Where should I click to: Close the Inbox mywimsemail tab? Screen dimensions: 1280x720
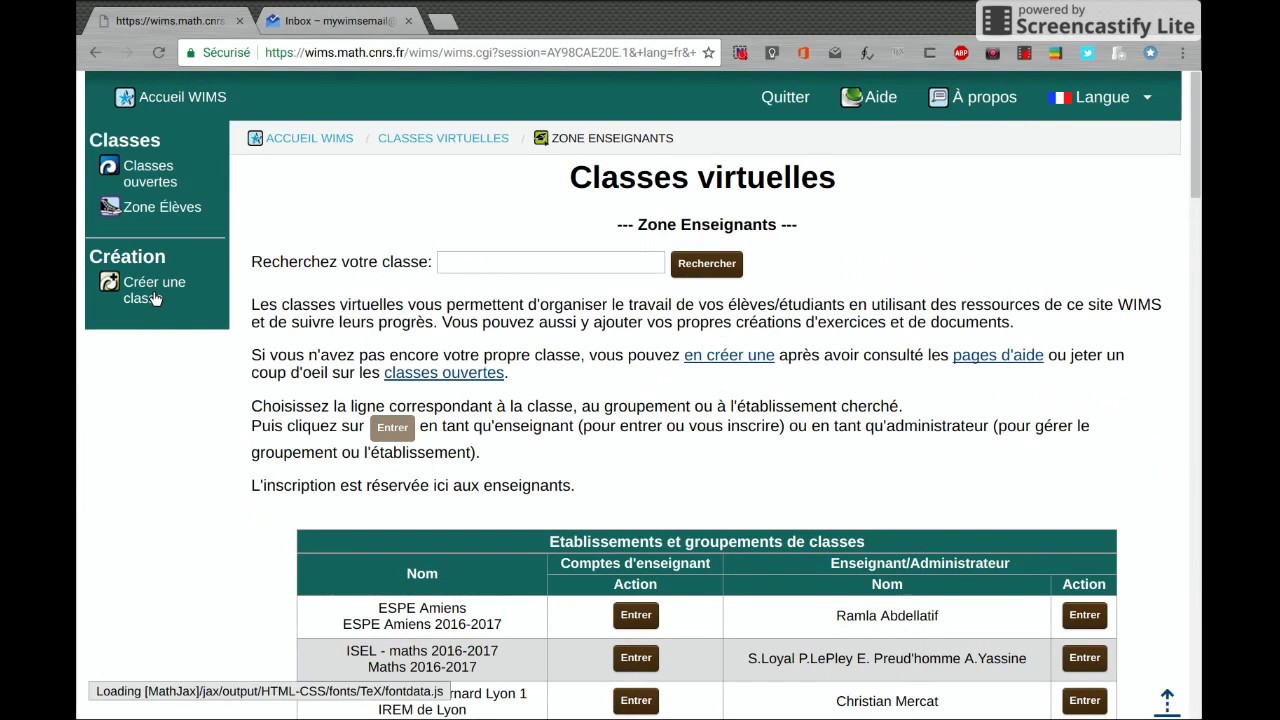click(408, 21)
